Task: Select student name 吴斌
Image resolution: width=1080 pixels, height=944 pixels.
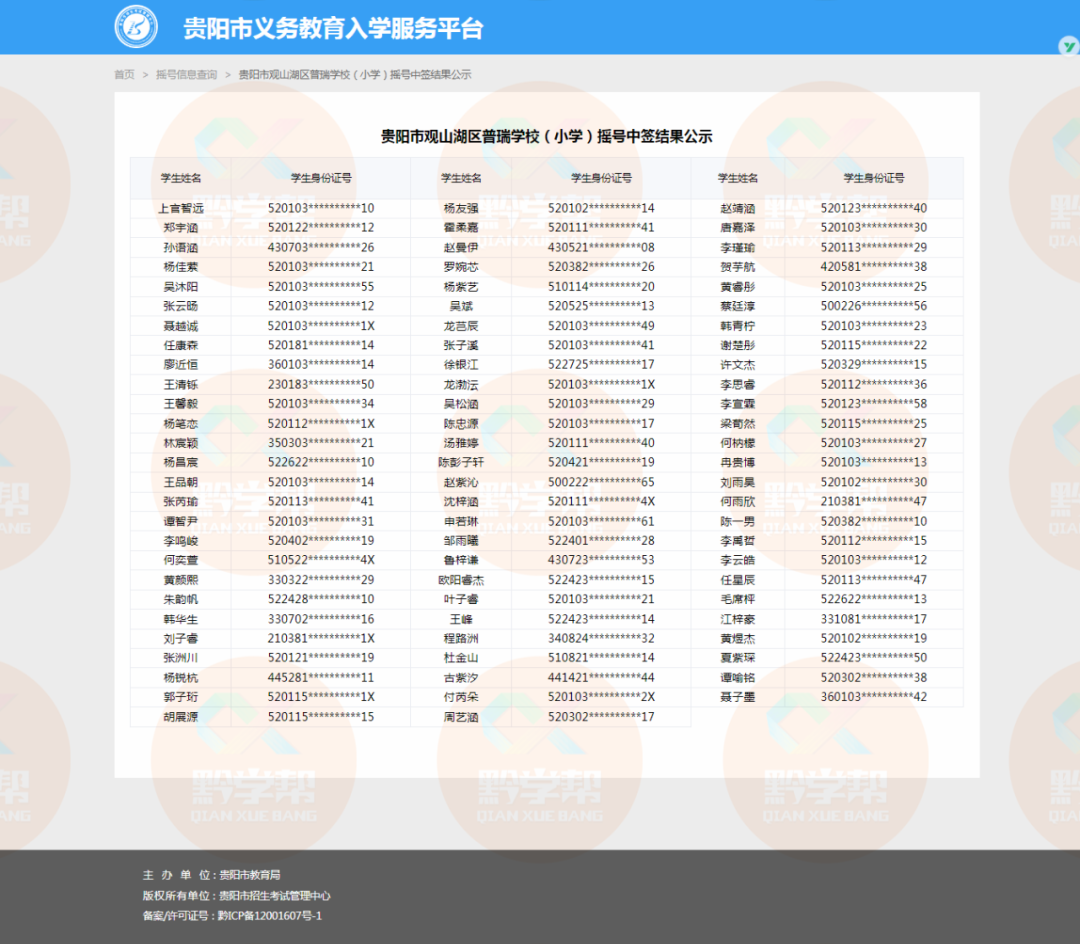Action: pyautogui.click(x=461, y=306)
